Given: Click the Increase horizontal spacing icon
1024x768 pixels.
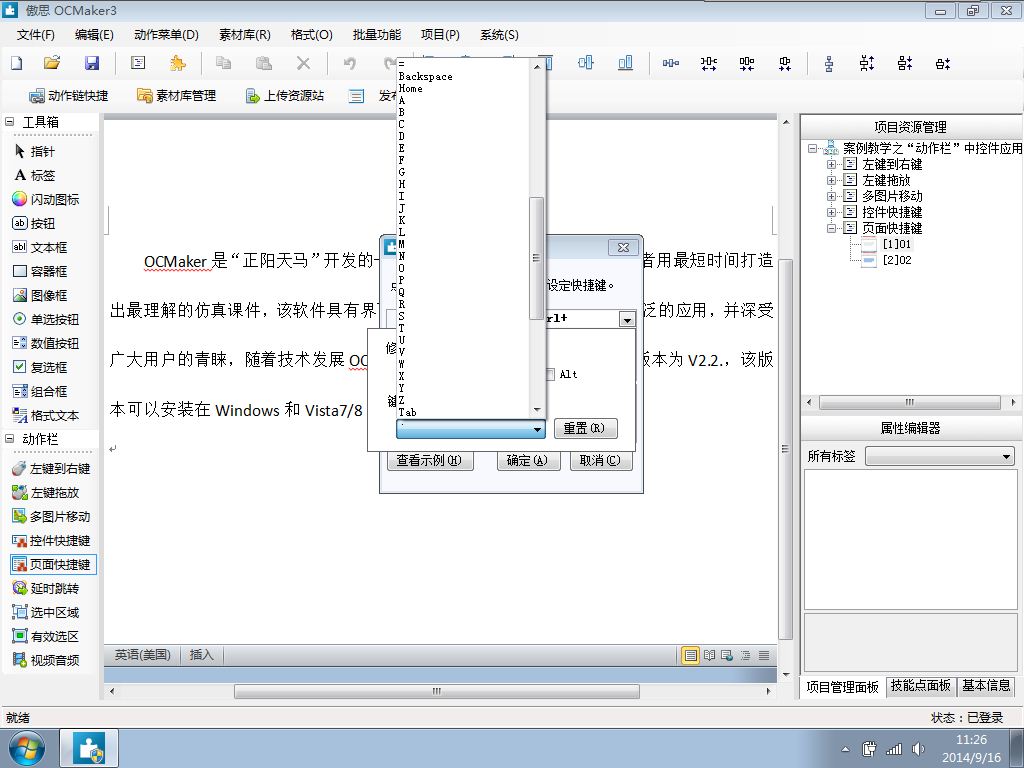Looking at the screenshot, I should click(x=709, y=63).
